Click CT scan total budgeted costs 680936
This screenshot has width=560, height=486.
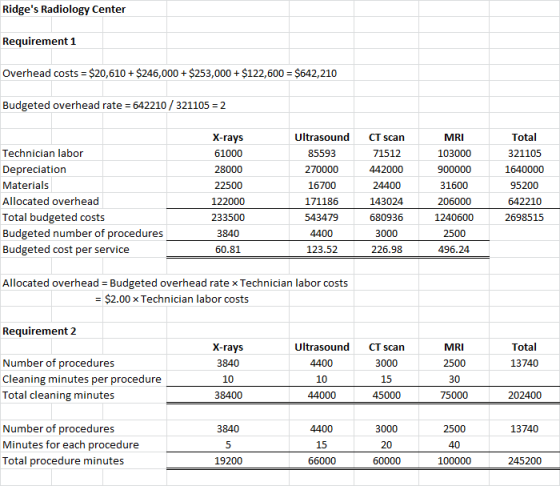pos(386,218)
